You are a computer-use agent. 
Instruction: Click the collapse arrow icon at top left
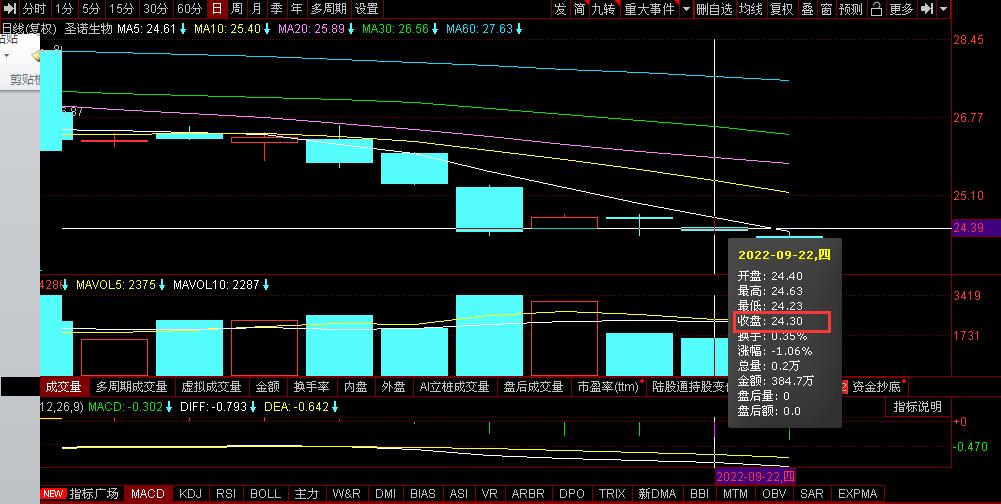tap(10, 9)
